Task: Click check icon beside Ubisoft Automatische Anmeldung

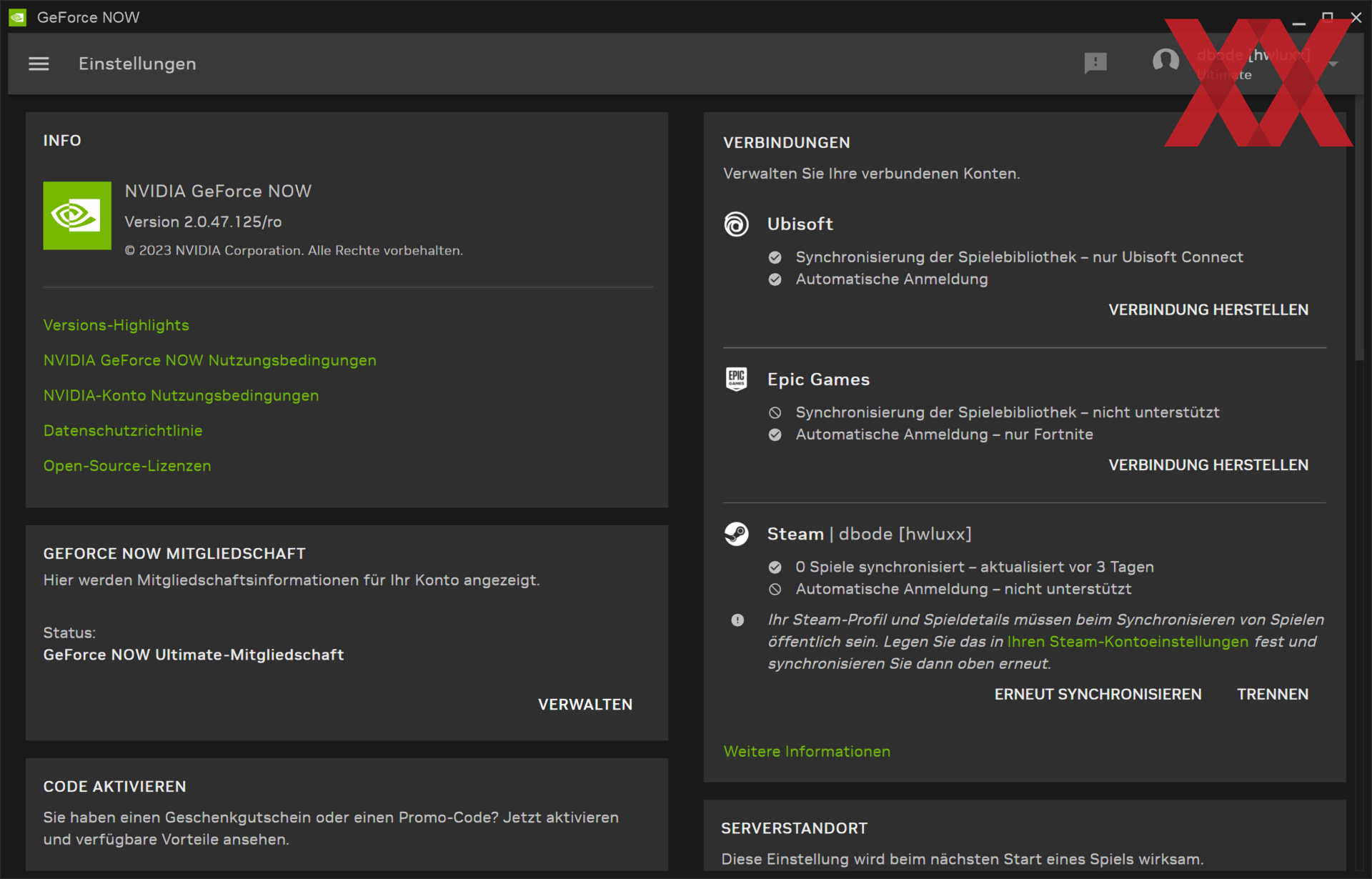Action: point(775,279)
